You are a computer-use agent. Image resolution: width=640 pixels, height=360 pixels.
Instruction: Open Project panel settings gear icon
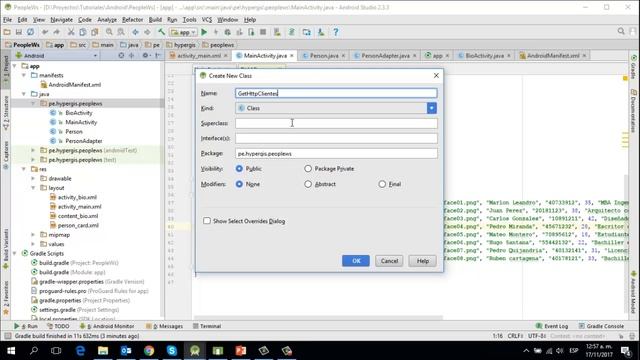pos(145,56)
